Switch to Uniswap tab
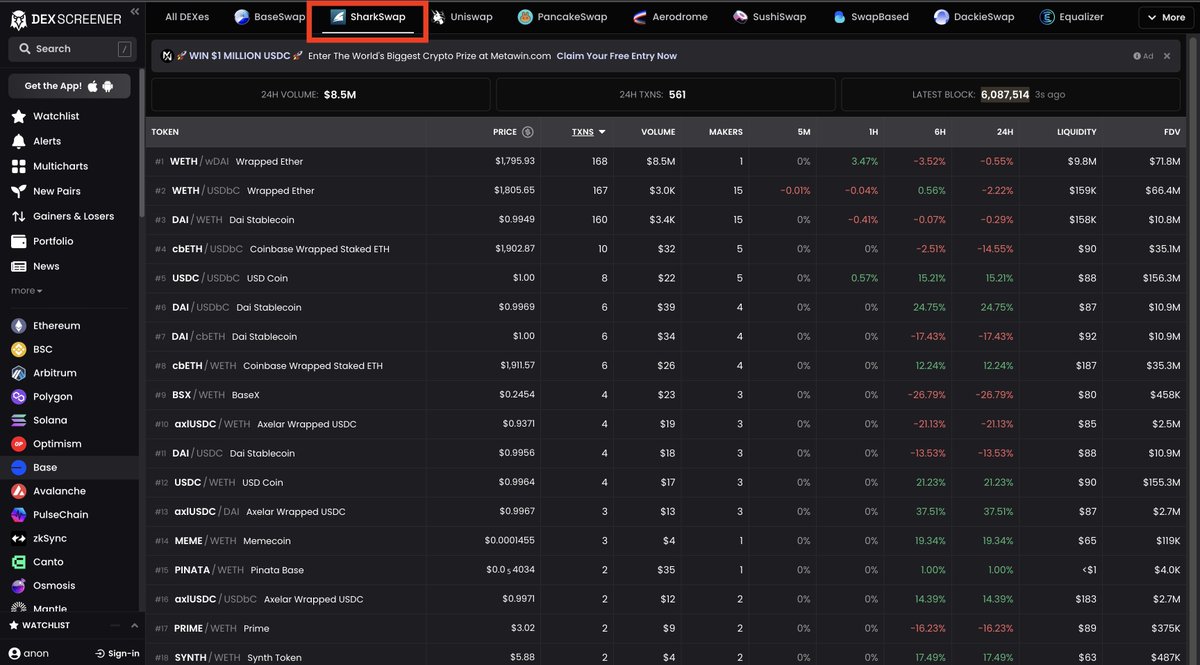This screenshot has height=665, width=1200. (461, 17)
